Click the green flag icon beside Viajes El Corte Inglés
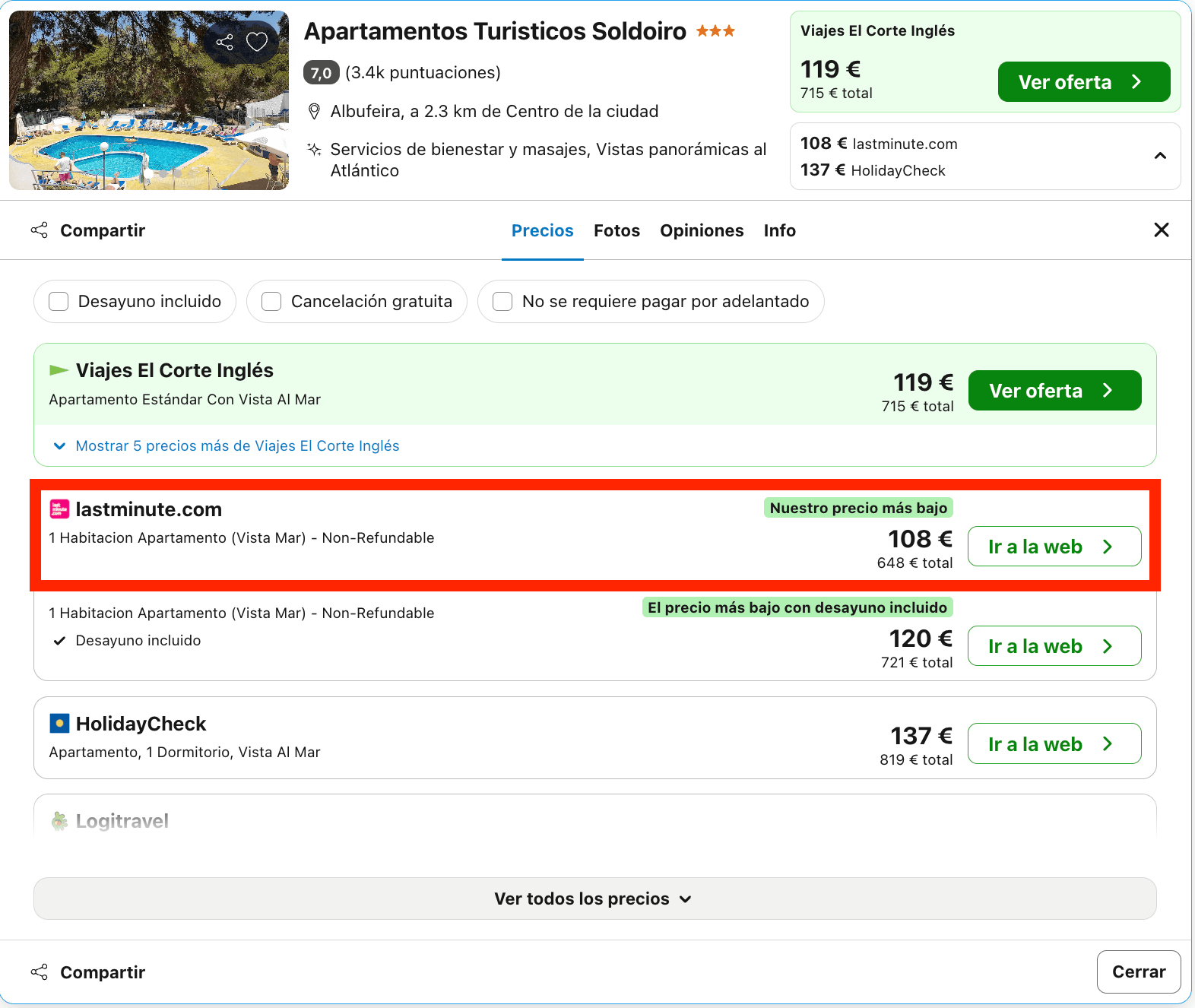This screenshot has width=1195, height=1008. 59,370
